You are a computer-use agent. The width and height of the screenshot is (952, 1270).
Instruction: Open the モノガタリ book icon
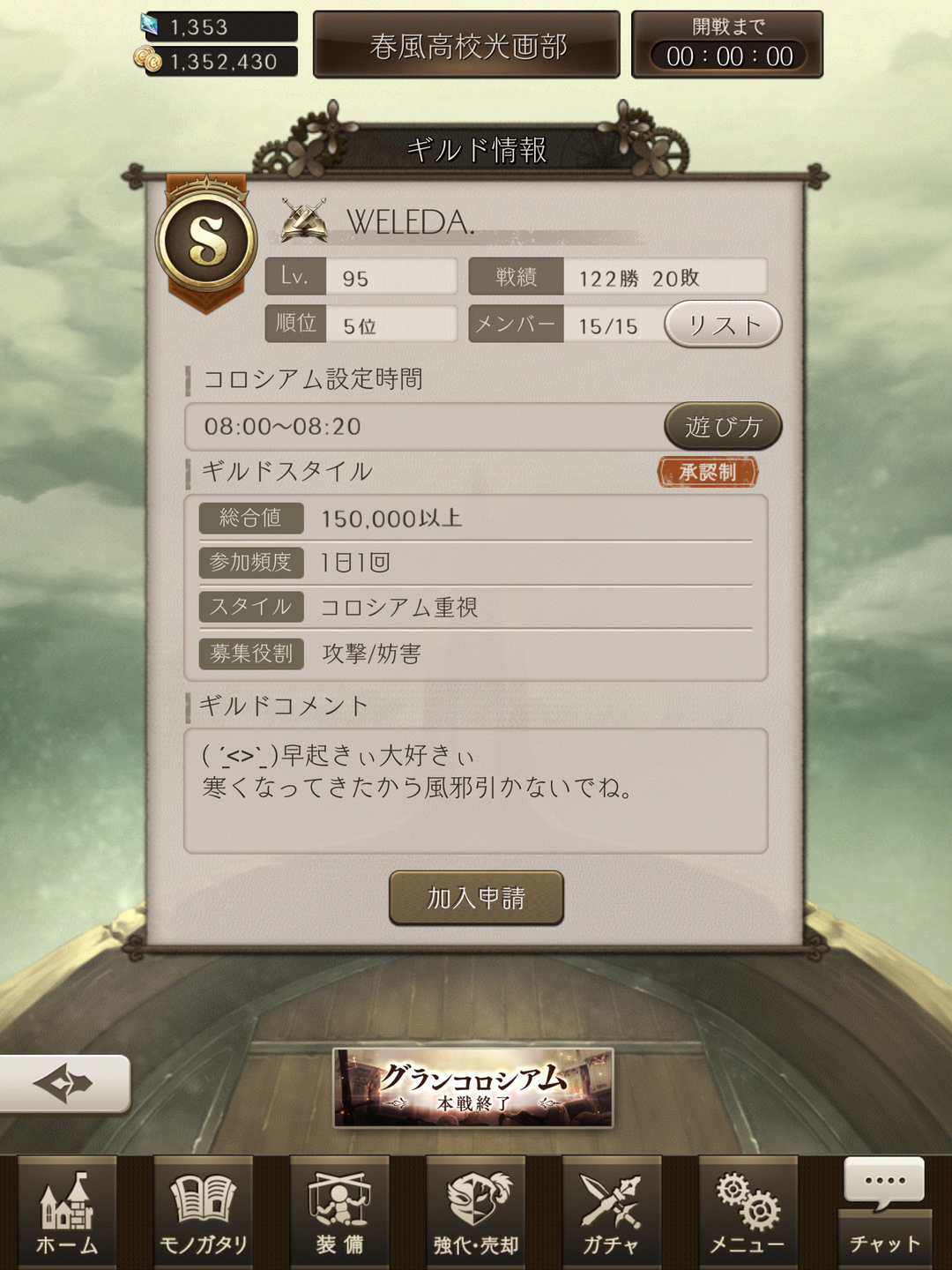click(204, 1213)
